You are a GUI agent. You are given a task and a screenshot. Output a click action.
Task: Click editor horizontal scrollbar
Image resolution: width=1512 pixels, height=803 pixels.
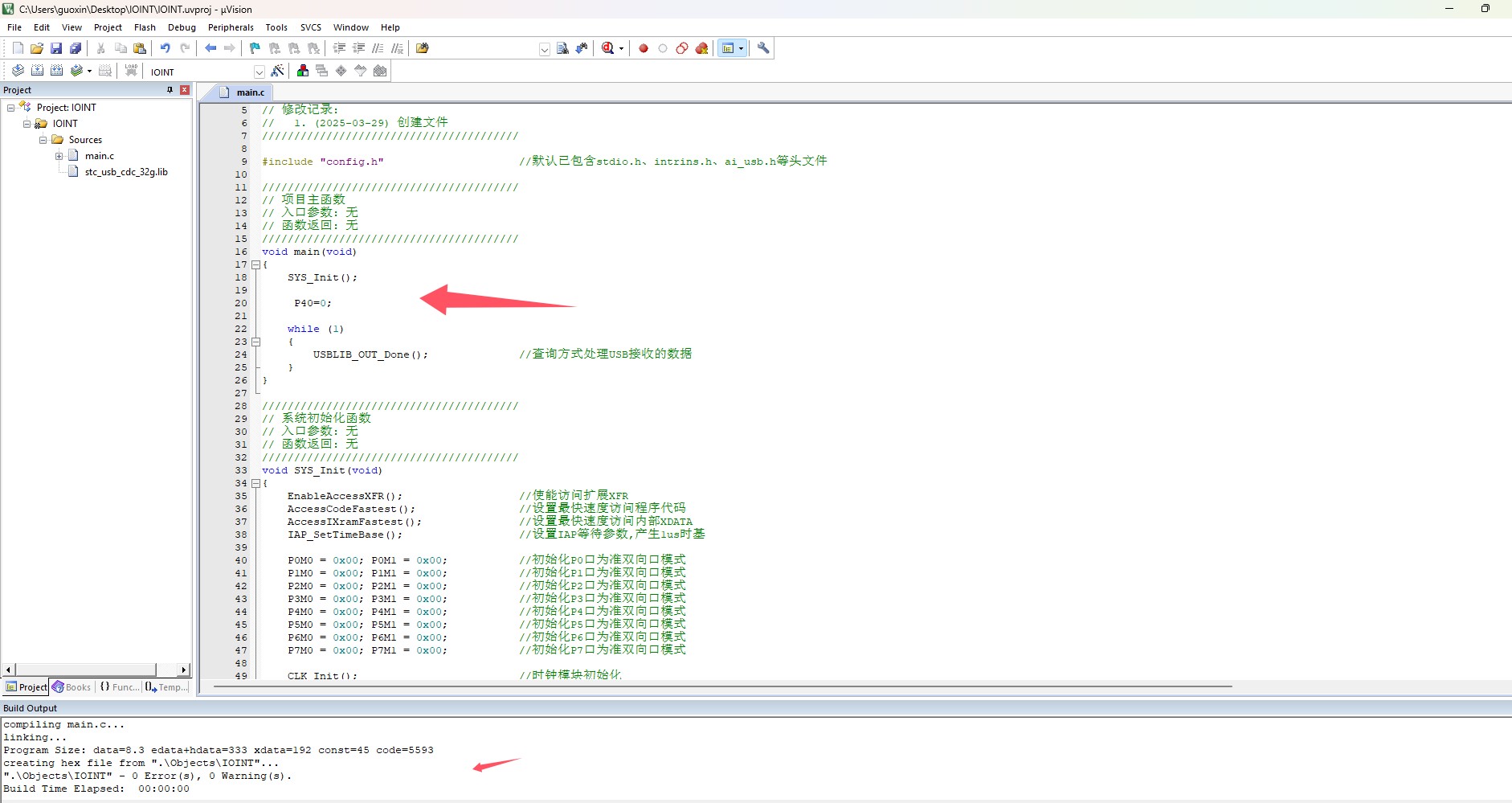722,686
